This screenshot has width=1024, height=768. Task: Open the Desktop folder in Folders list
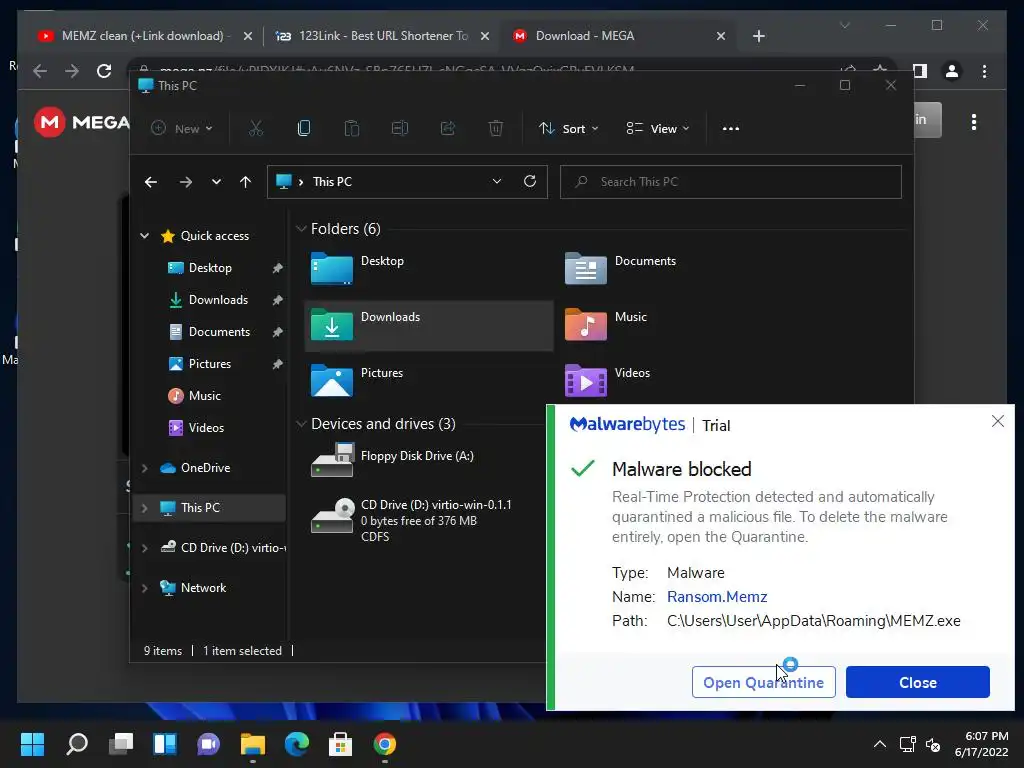tap(357, 269)
